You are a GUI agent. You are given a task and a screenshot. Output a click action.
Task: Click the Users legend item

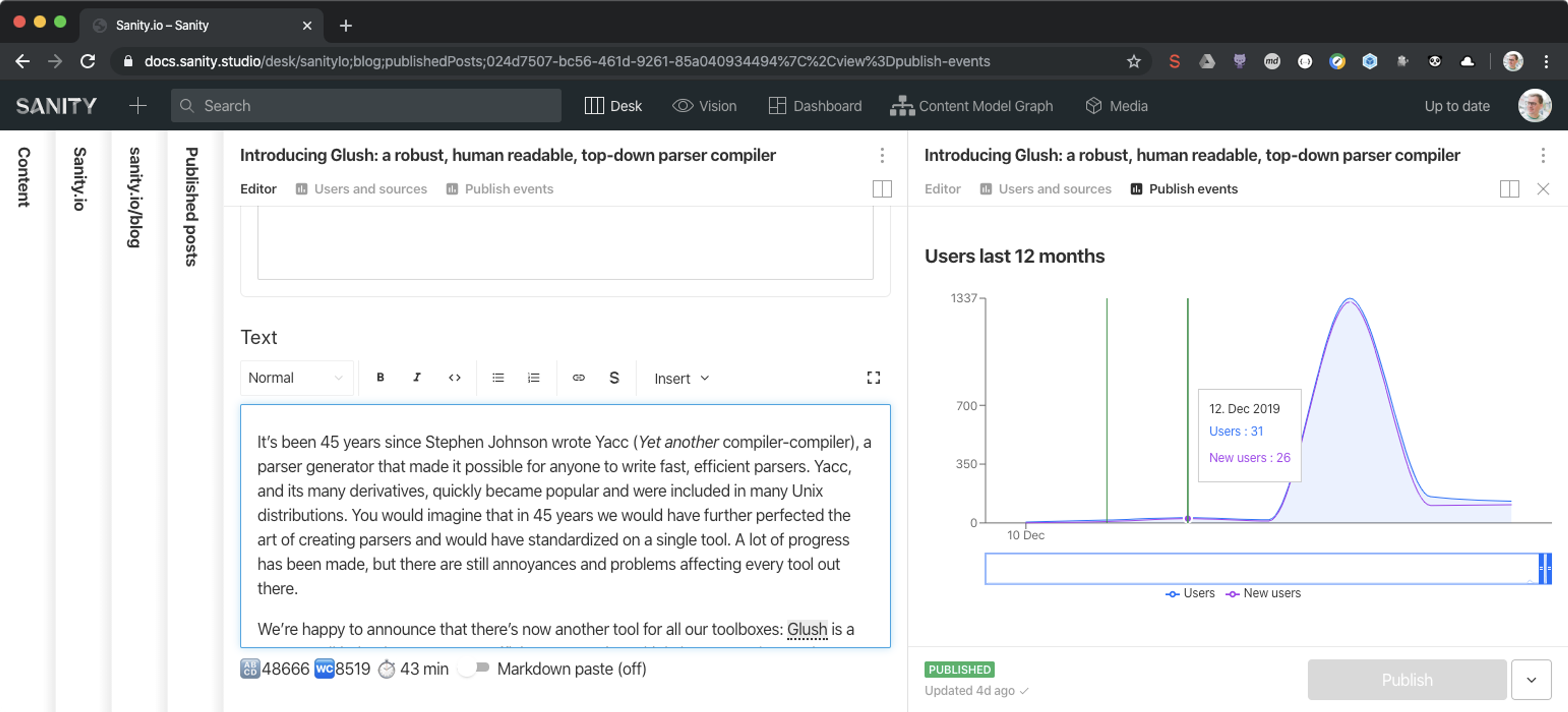1190,593
